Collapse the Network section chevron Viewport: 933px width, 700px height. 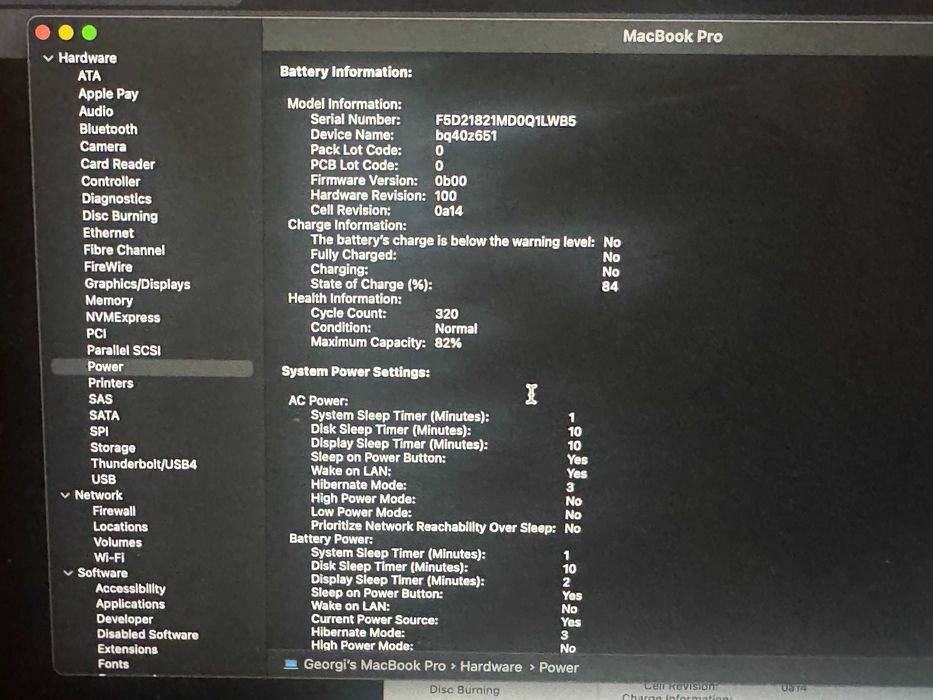pos(65,495)
